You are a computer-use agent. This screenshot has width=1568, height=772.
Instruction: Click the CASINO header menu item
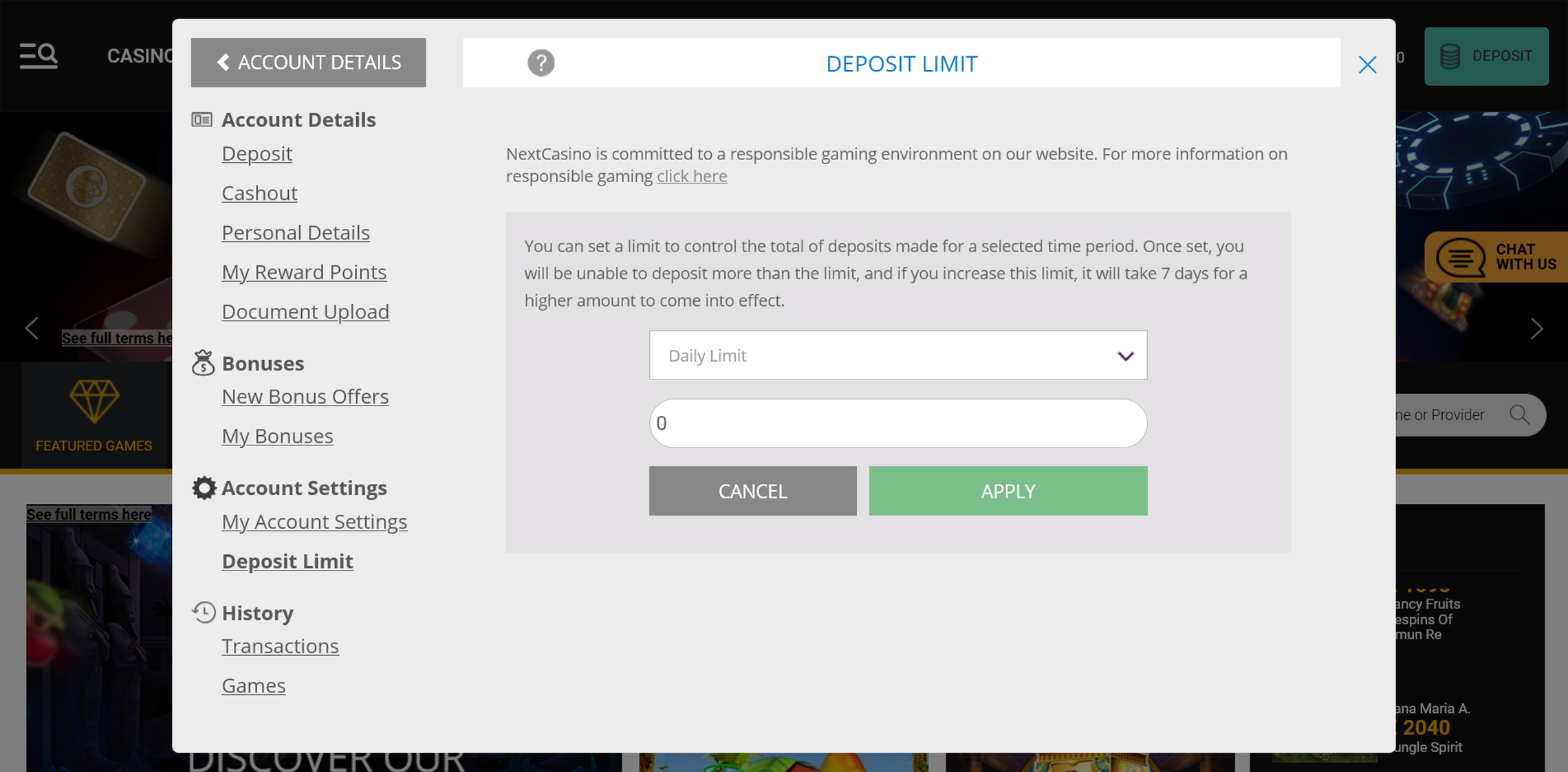[140, 56]
